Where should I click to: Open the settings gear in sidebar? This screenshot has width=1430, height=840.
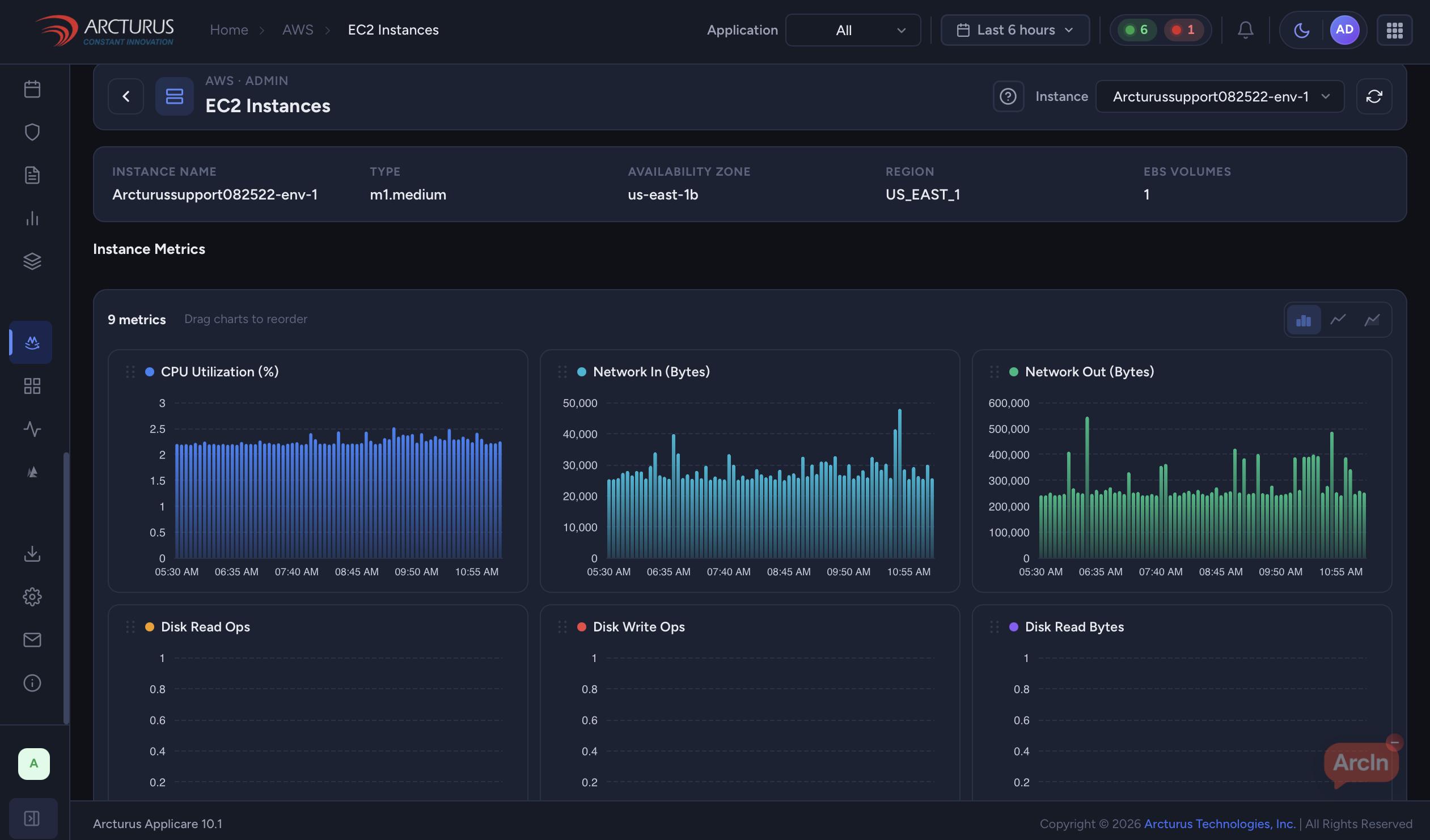32,597
